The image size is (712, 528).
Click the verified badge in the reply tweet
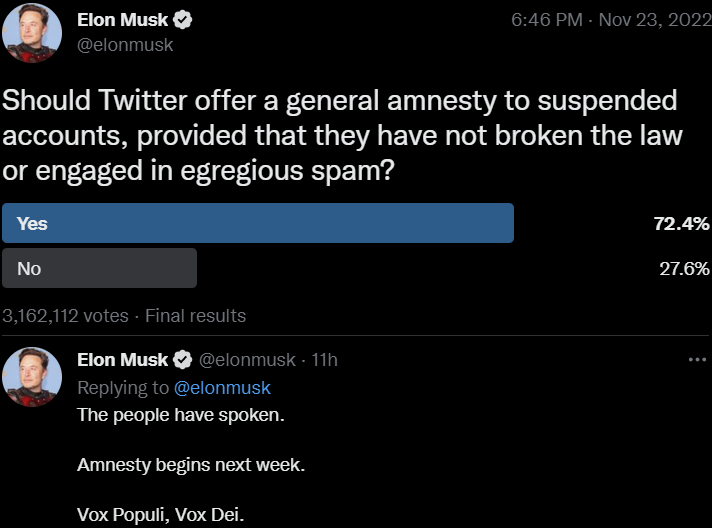[x=184, y=360]
